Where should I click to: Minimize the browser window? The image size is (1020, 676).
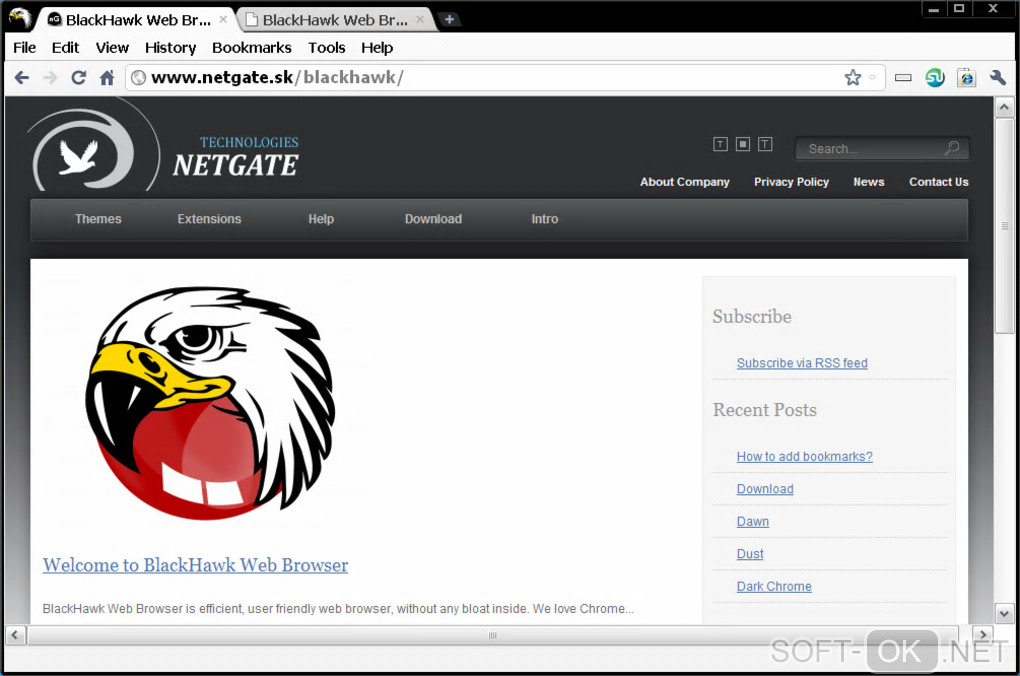pos(933,9)
